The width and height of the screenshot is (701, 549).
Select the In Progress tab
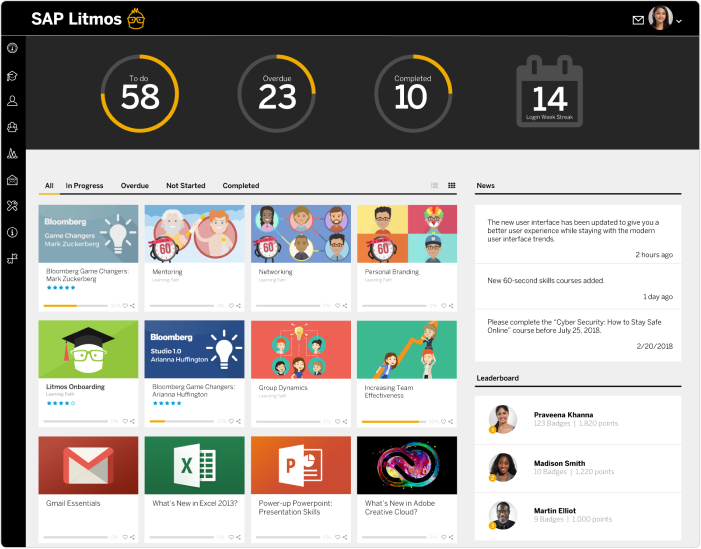(84, 186)
